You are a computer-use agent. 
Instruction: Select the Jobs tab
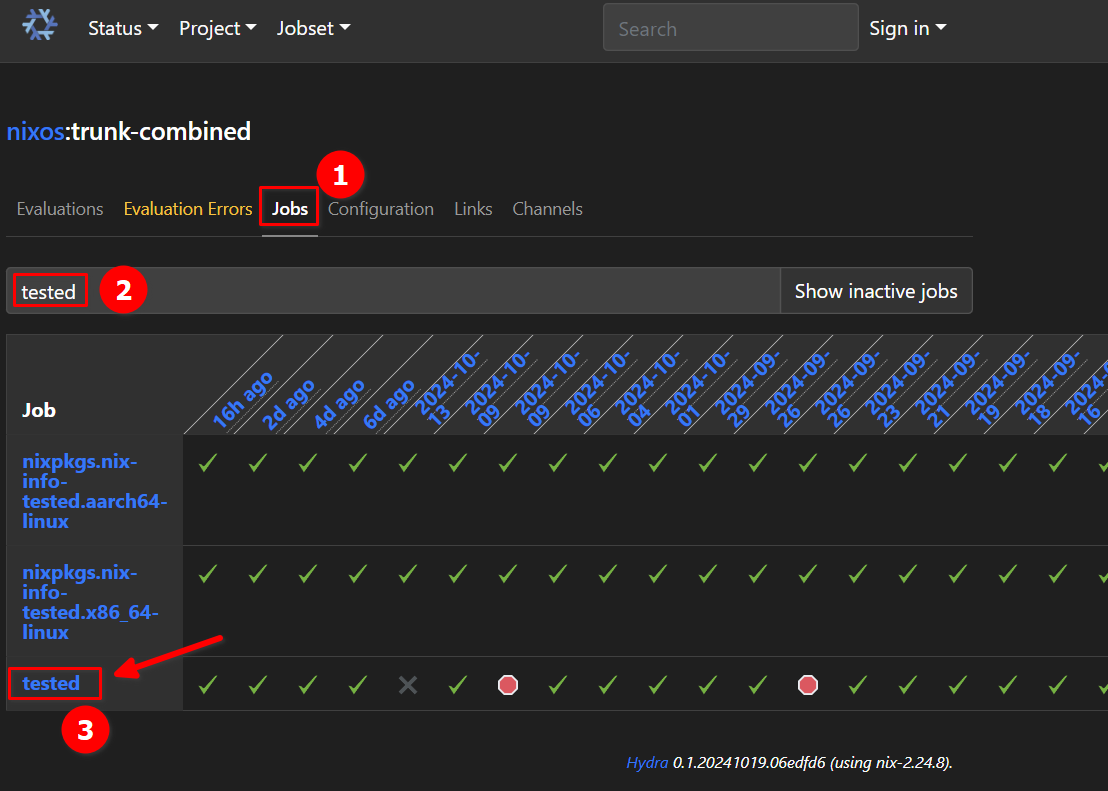[290, 209]
